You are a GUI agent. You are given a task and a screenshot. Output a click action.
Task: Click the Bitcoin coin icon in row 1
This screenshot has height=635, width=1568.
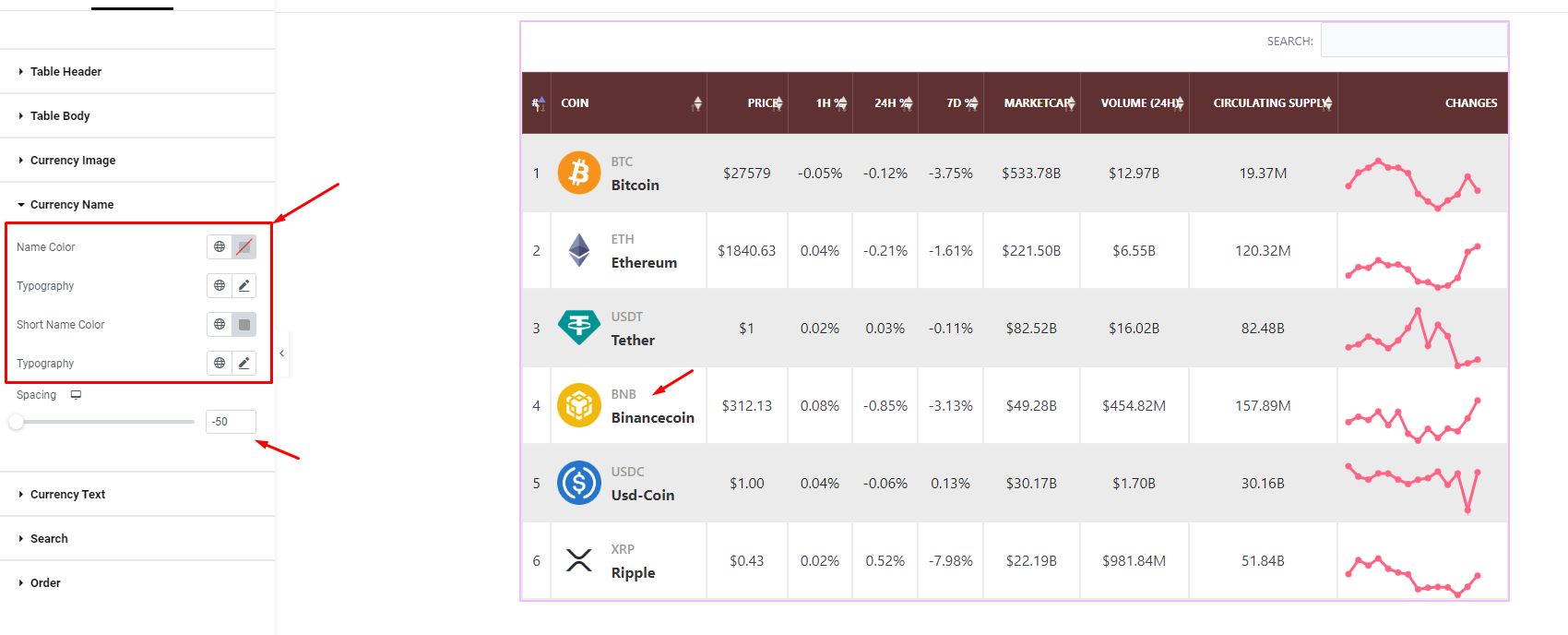578,173
